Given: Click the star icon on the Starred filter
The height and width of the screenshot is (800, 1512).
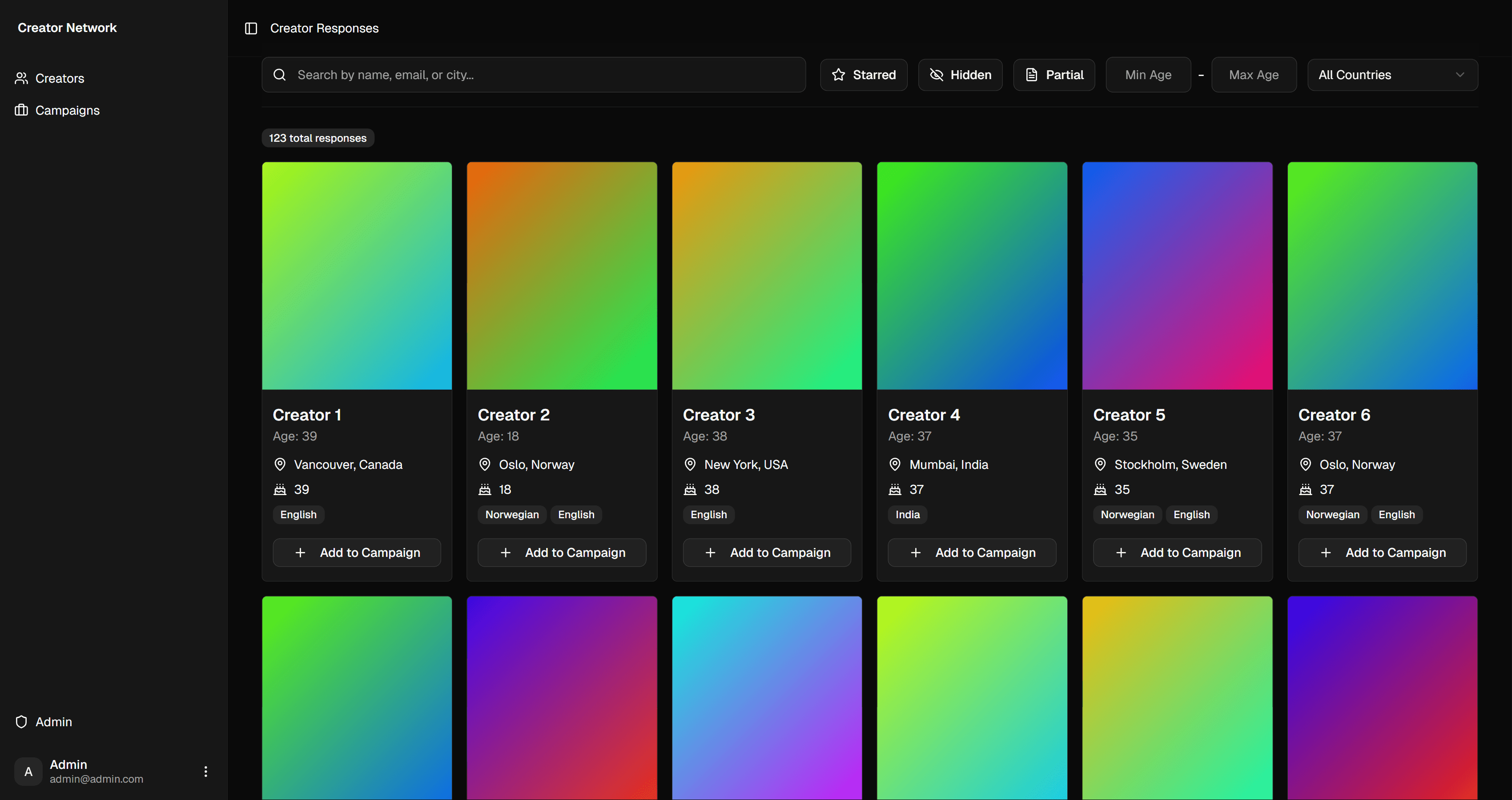Looking at the screenshot, I should (x=839, y=75).
